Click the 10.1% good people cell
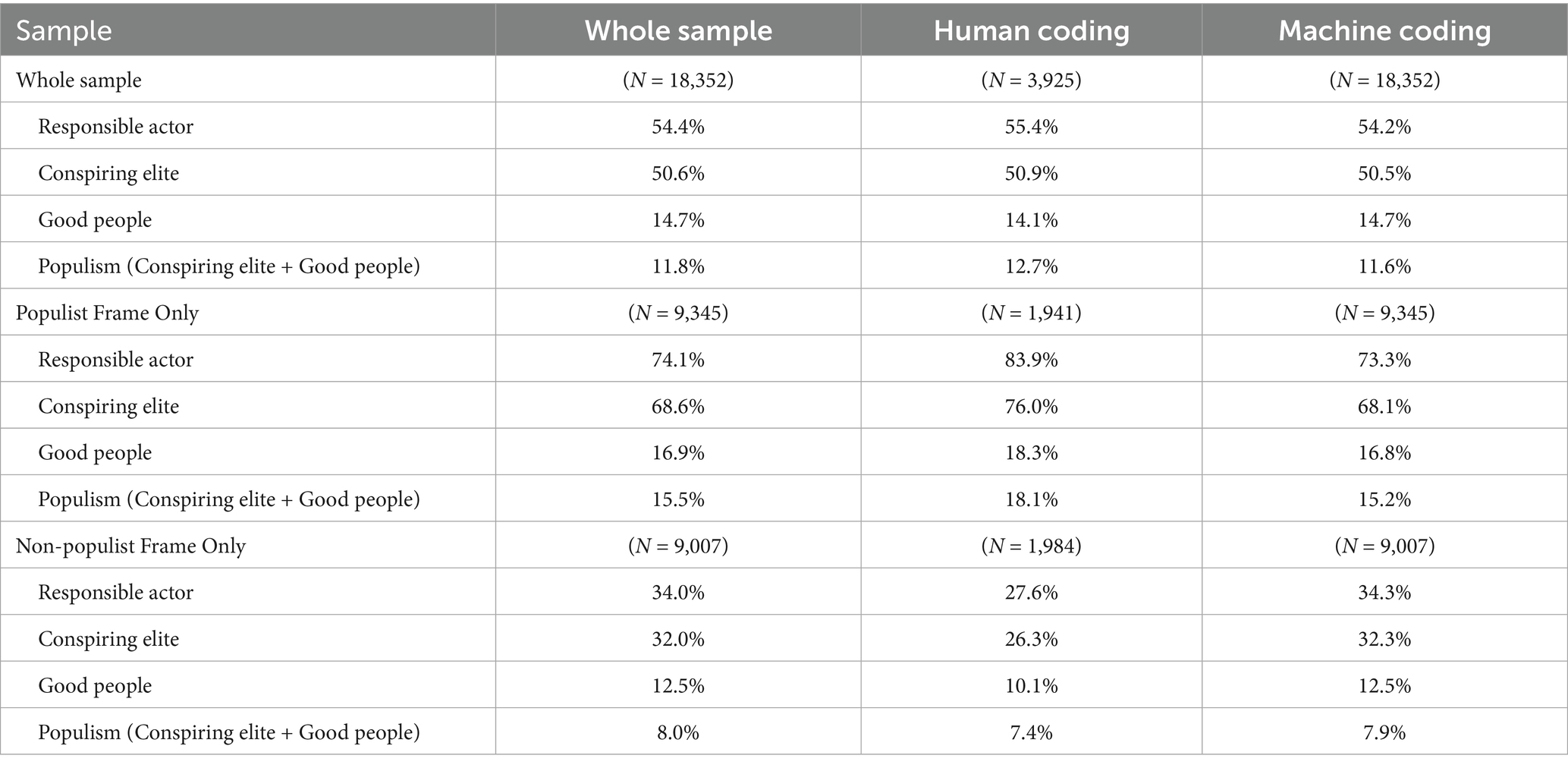Viewport: 1568px width, 768px height. [x=1031, y=685]
